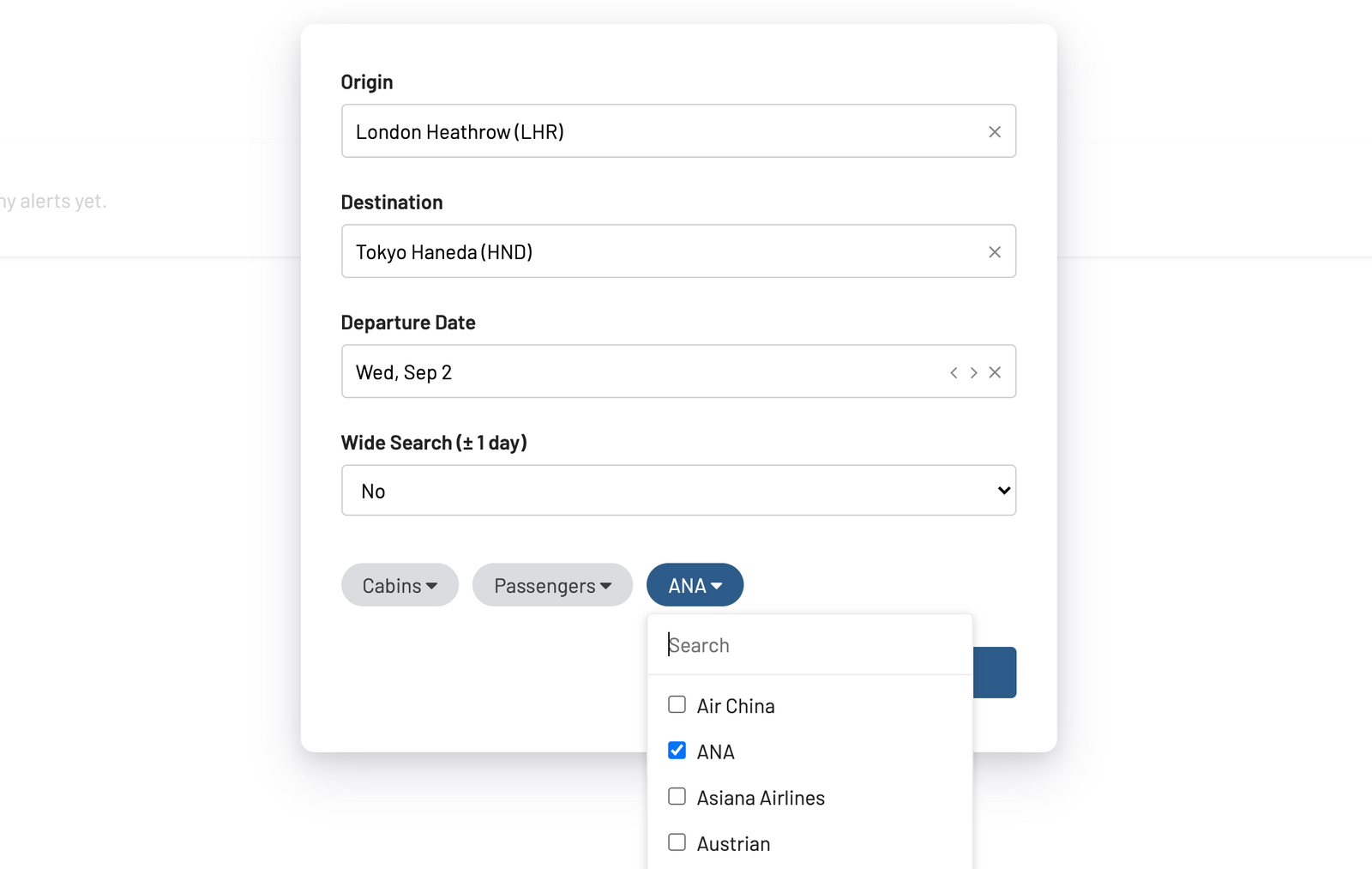Screen dimensions: 1372x869
Task: Click the airline Search input
Action: pos(809,645)
